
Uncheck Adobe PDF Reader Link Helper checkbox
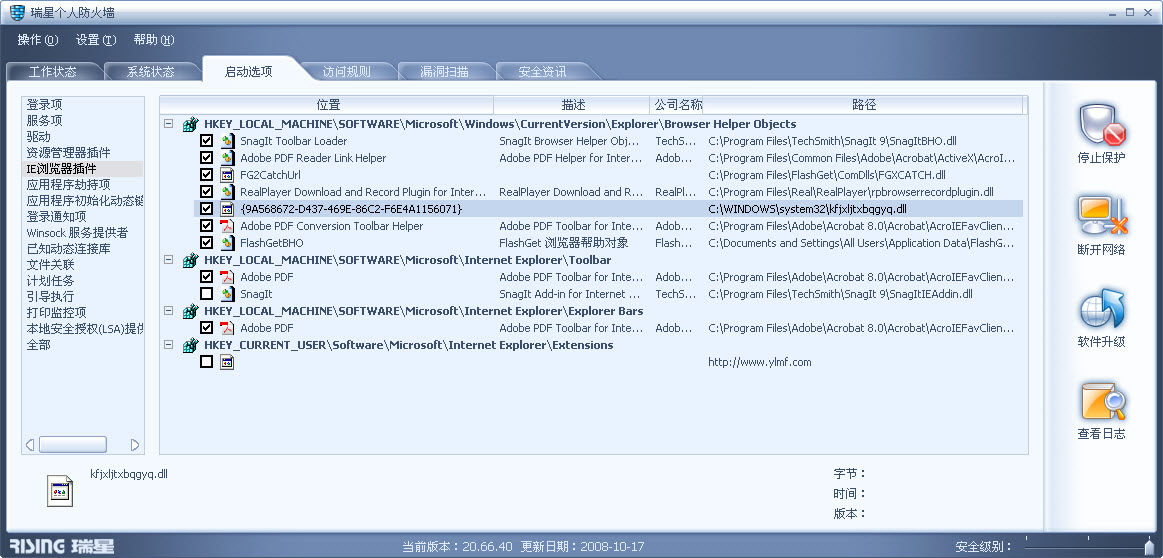pos(206,158)
